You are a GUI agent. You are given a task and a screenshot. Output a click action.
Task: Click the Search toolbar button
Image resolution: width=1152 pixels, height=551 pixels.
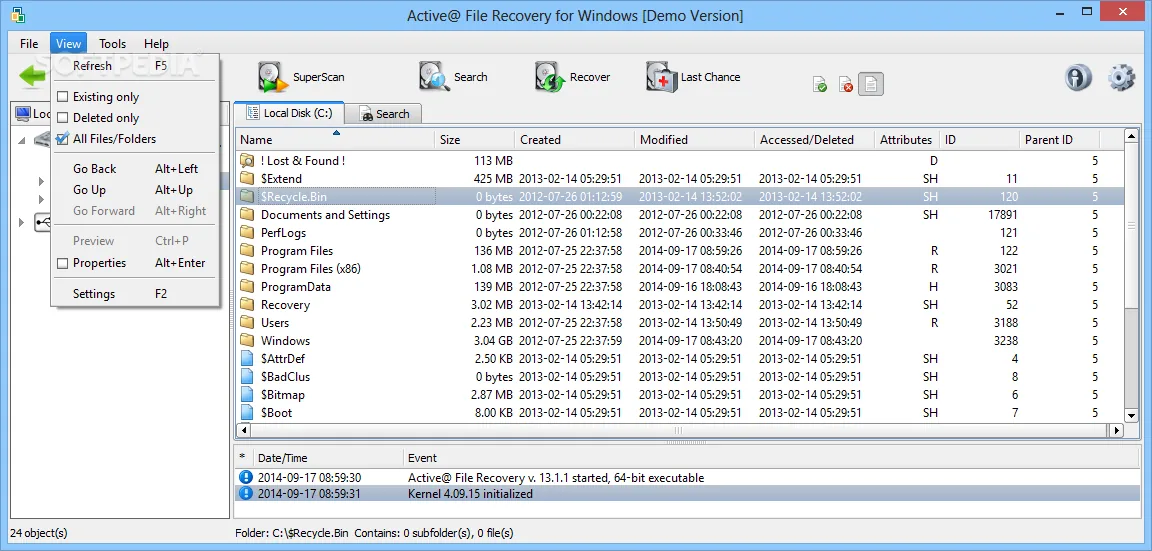(x=453, y=77)
